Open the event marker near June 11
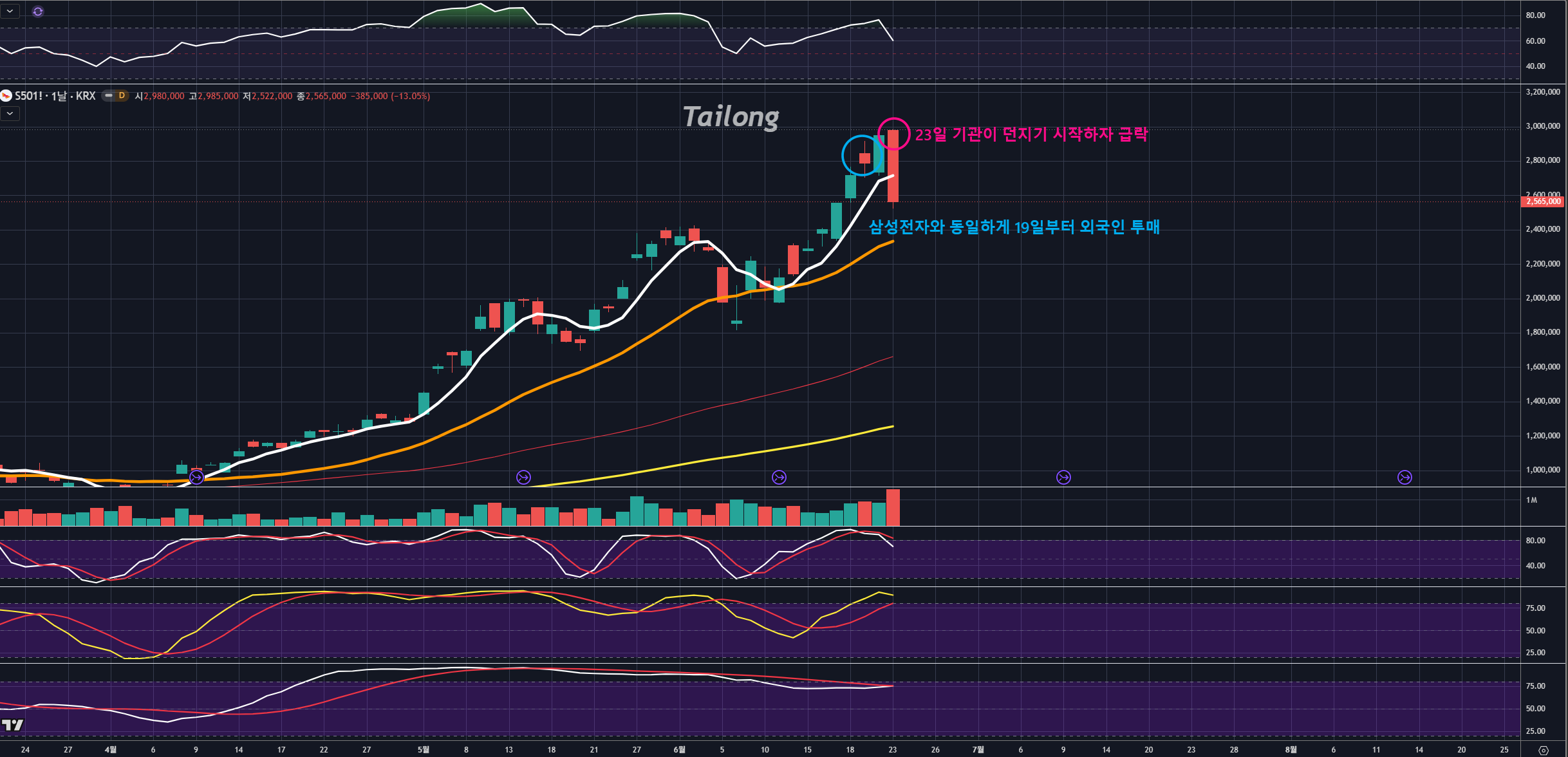The image size is (1568, 757). coord(779,477)
